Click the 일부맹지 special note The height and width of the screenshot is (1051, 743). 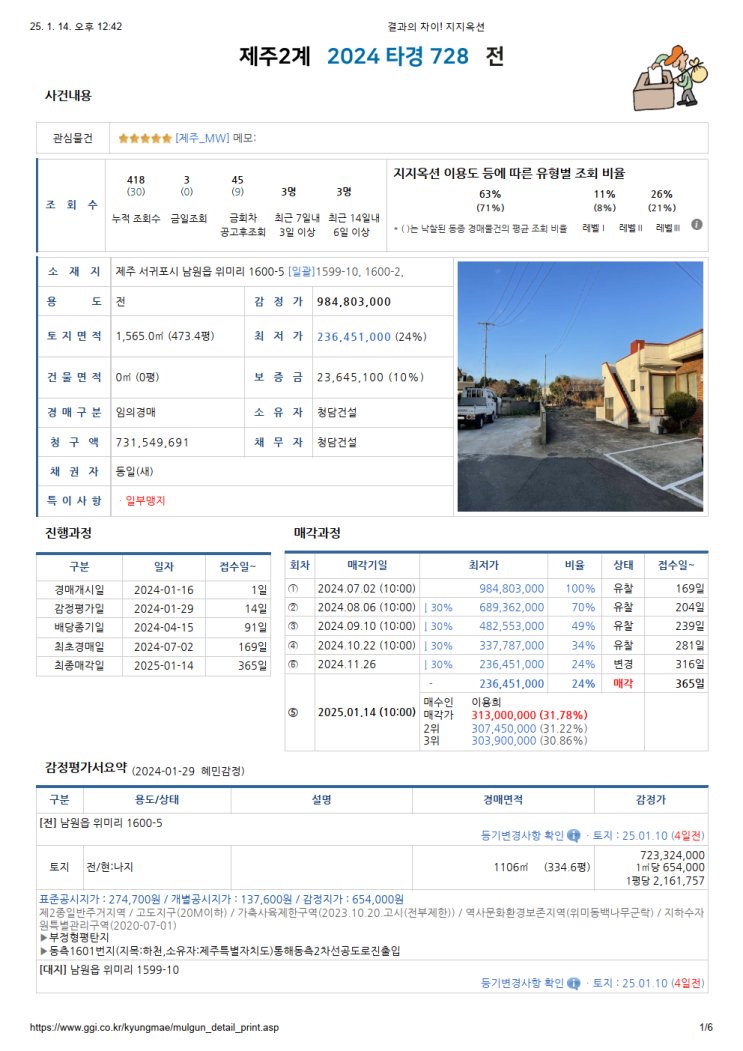[145, 501]
